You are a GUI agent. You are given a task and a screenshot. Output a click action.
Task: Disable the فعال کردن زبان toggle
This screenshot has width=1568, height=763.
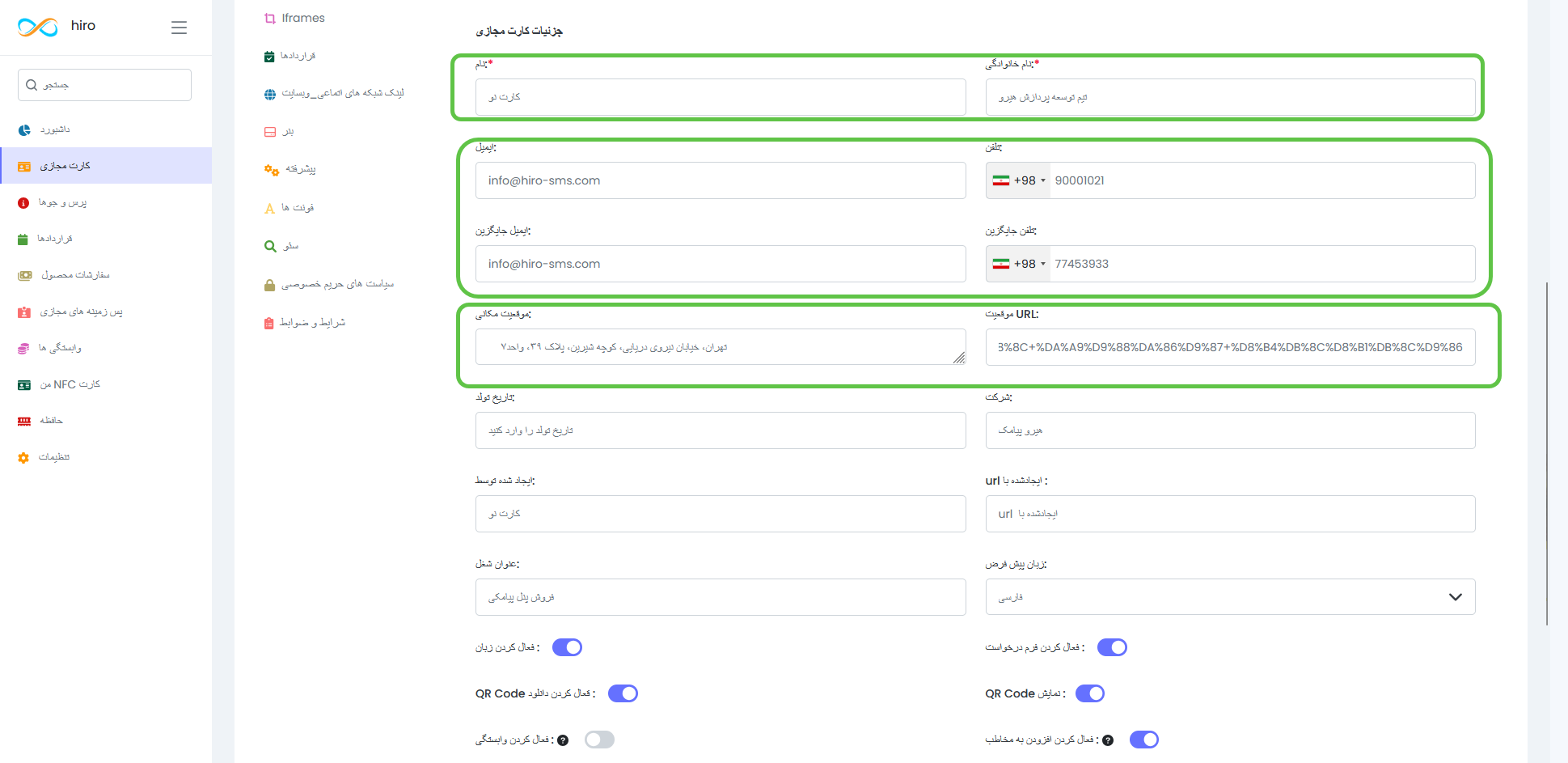(566, 646)
